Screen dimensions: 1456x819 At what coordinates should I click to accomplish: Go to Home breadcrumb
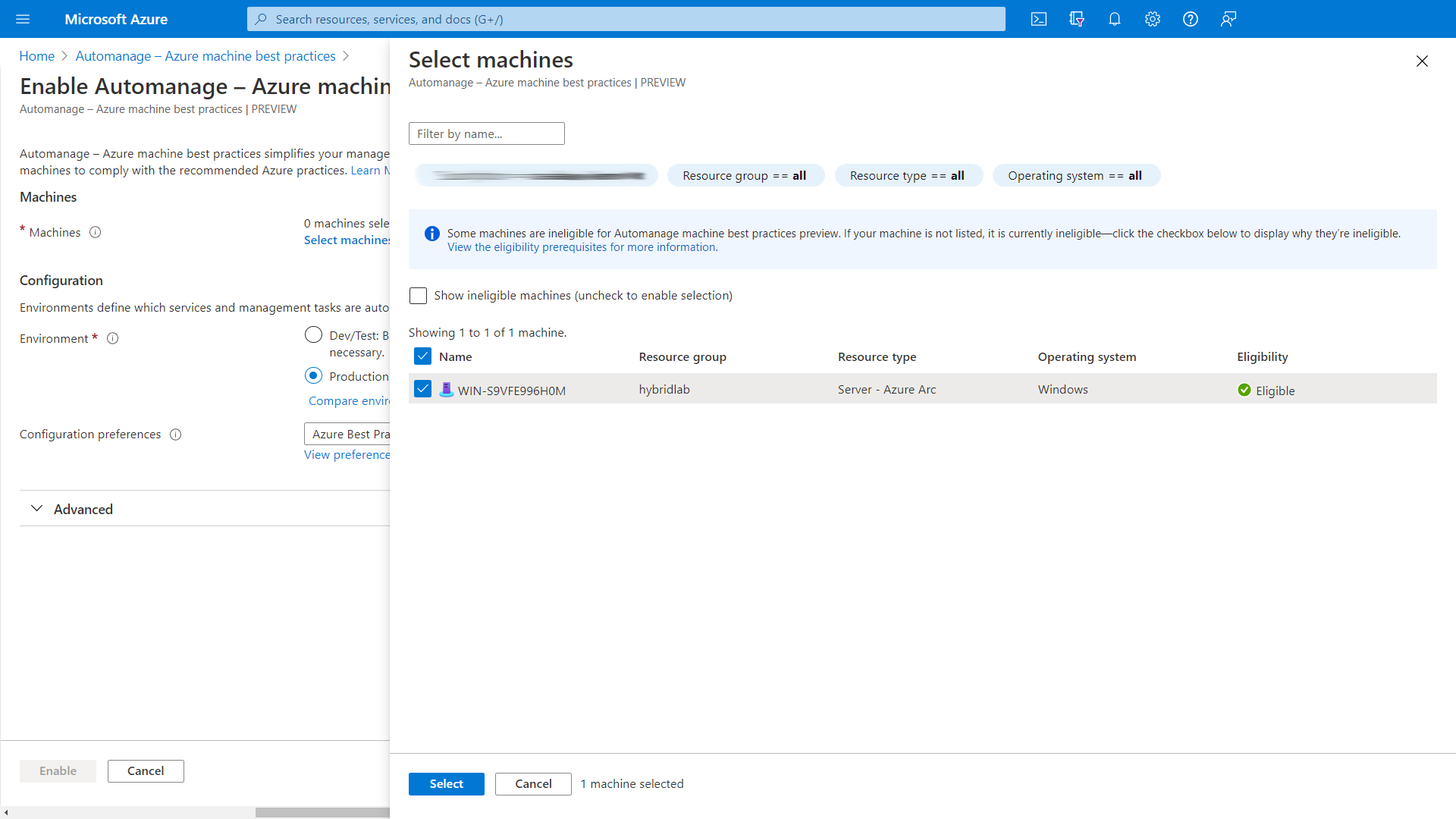[36, 56]
